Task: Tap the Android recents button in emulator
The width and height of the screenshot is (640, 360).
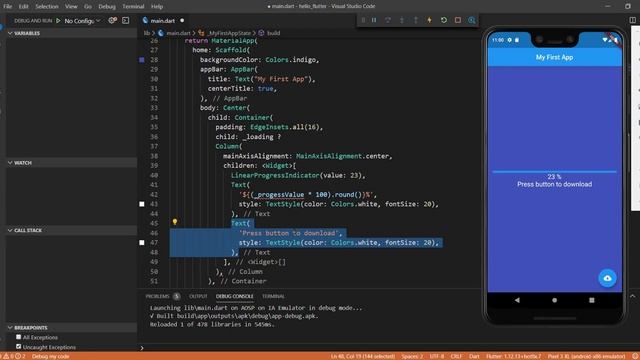Action: [x=592, y=300]
